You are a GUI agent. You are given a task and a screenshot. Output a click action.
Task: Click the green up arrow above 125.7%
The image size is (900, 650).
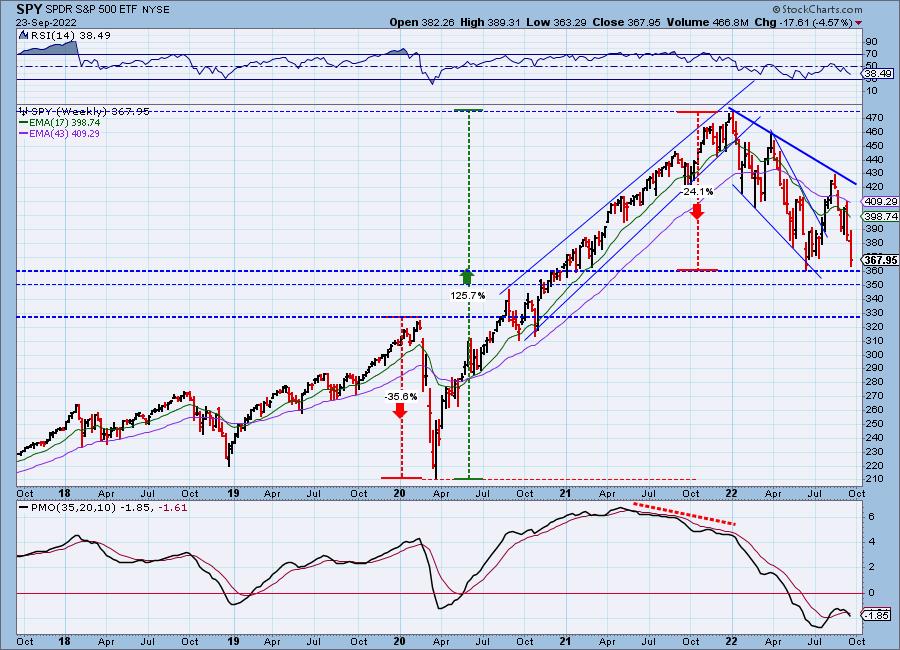point(468,277)
